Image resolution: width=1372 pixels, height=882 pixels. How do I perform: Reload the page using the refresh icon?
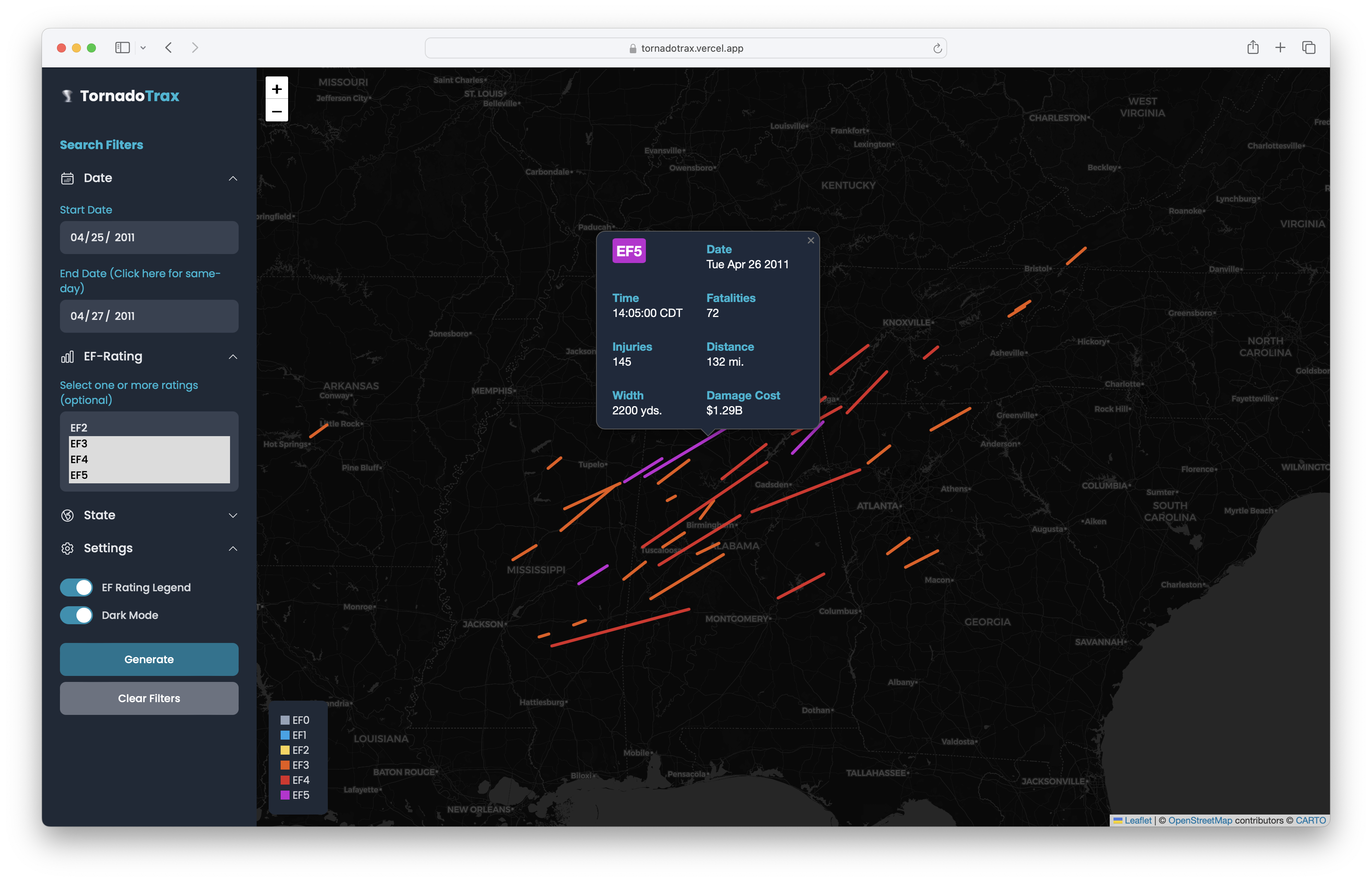[x=937, y=48]
